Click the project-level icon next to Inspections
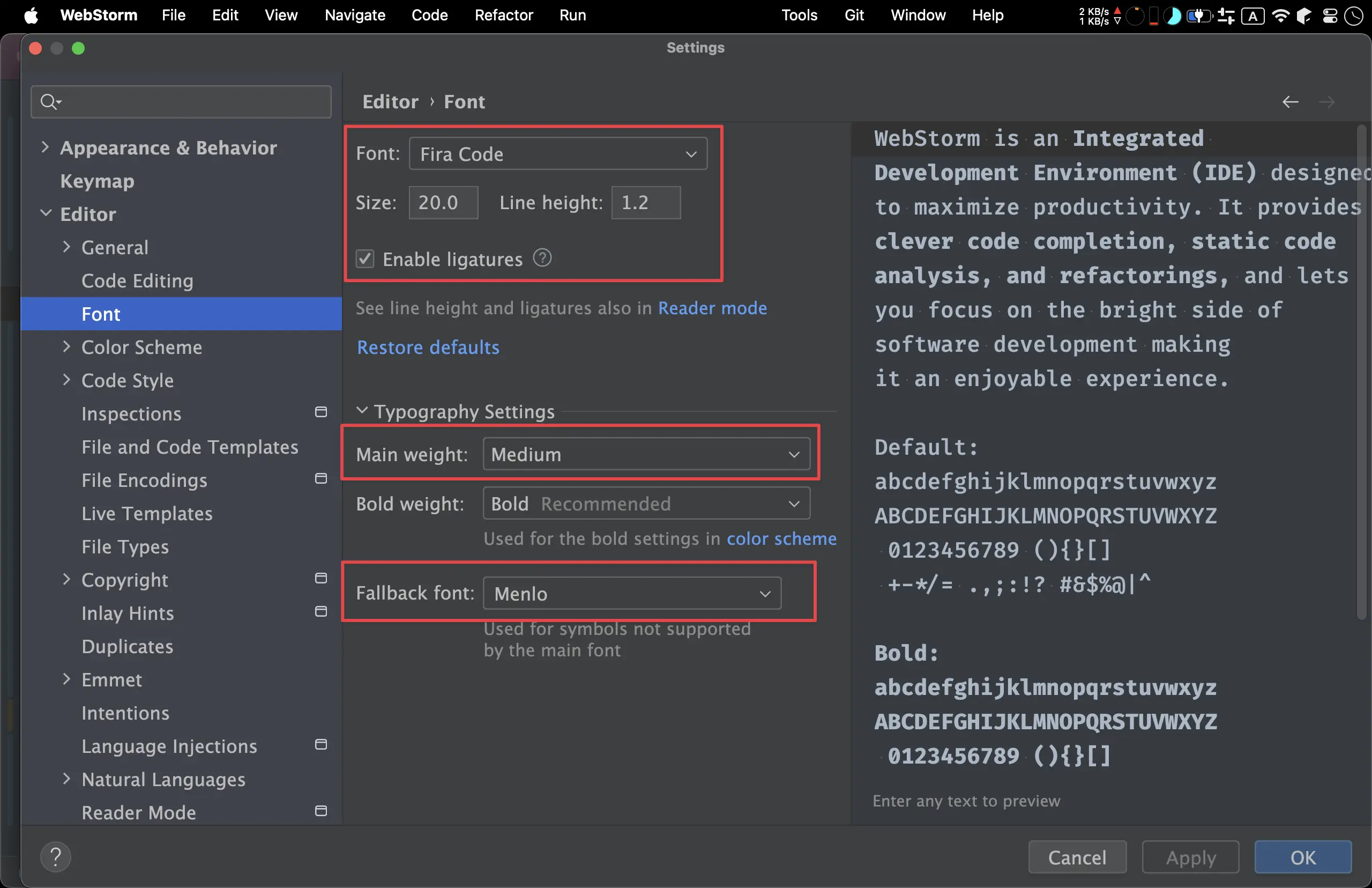This screenshot has width=1372, height=888. pos(321,412)
